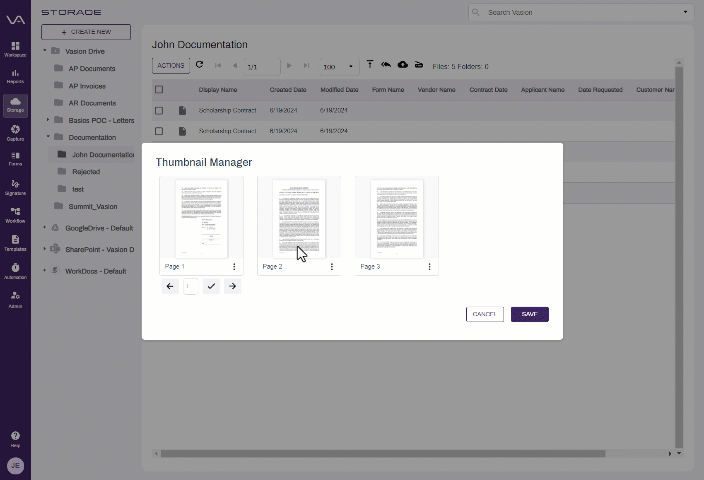Sort by Modified Date column header
This screenshot has width=704, height=480.
pyautogui.click(x=339, y=90)
